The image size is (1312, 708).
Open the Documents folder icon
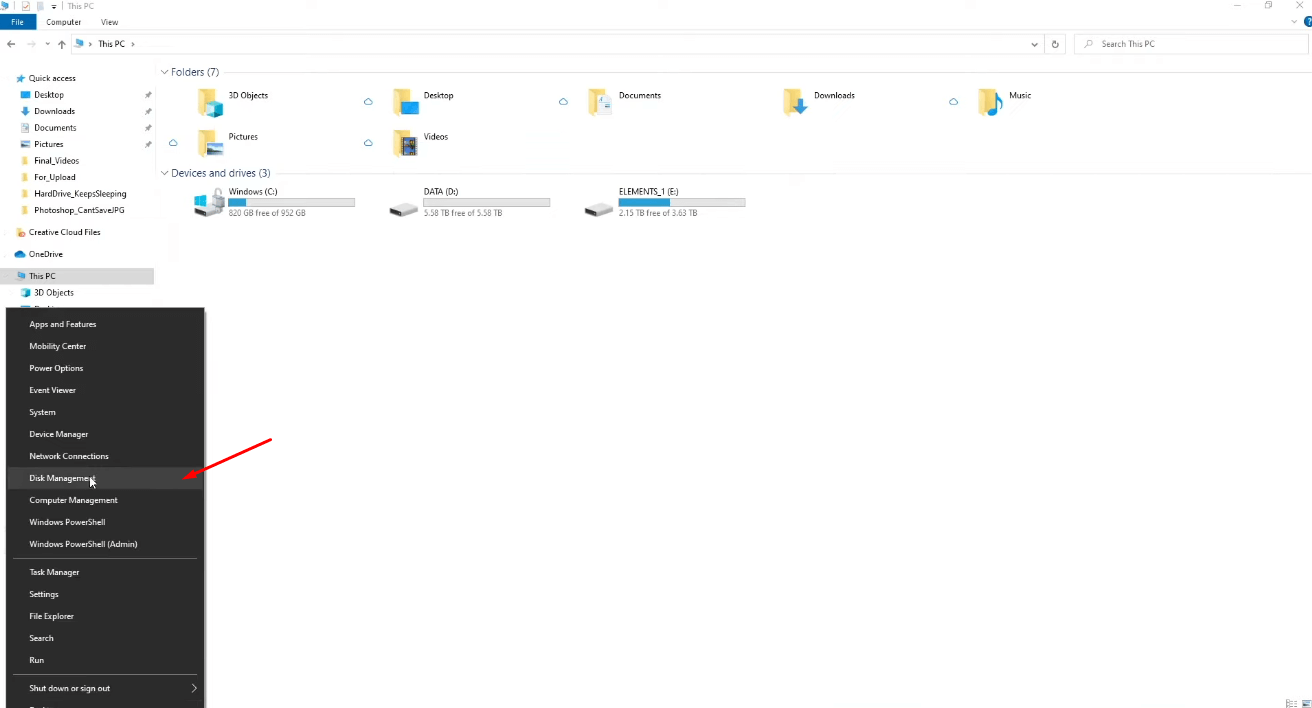coord(600,102)
